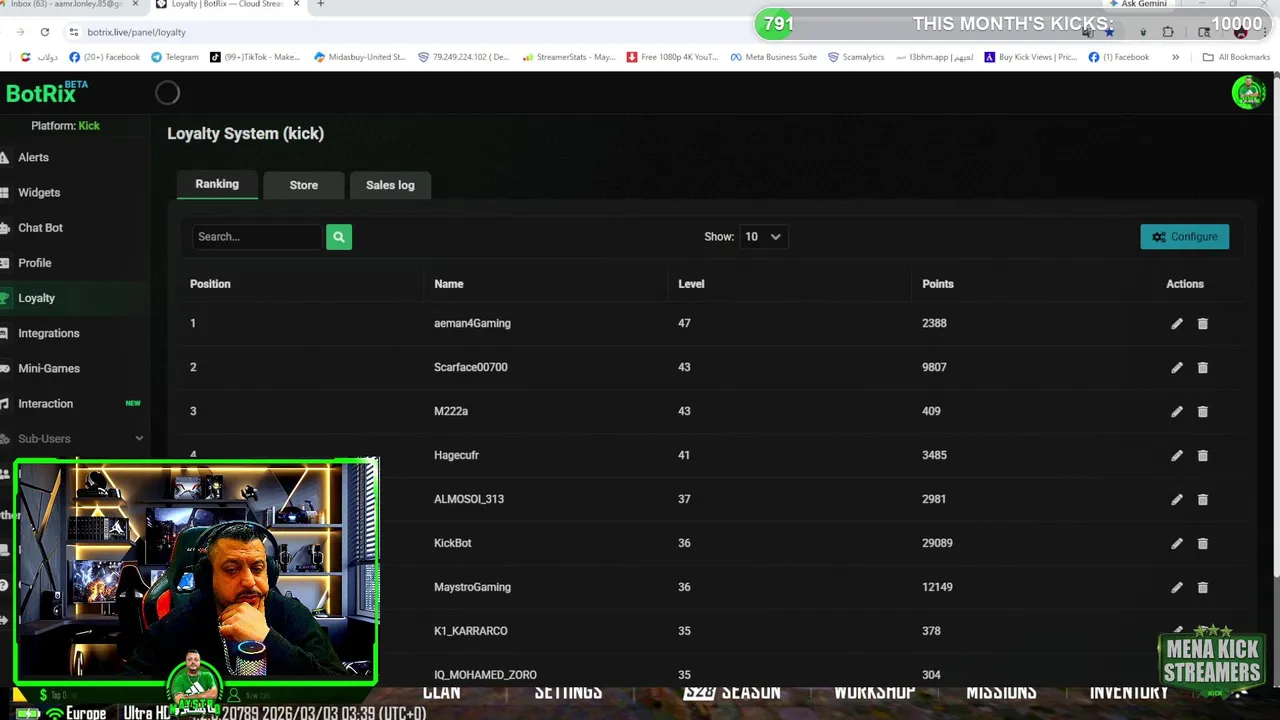Reload the browser page
Screen dimensions: 1280x720
click(45, 32)
